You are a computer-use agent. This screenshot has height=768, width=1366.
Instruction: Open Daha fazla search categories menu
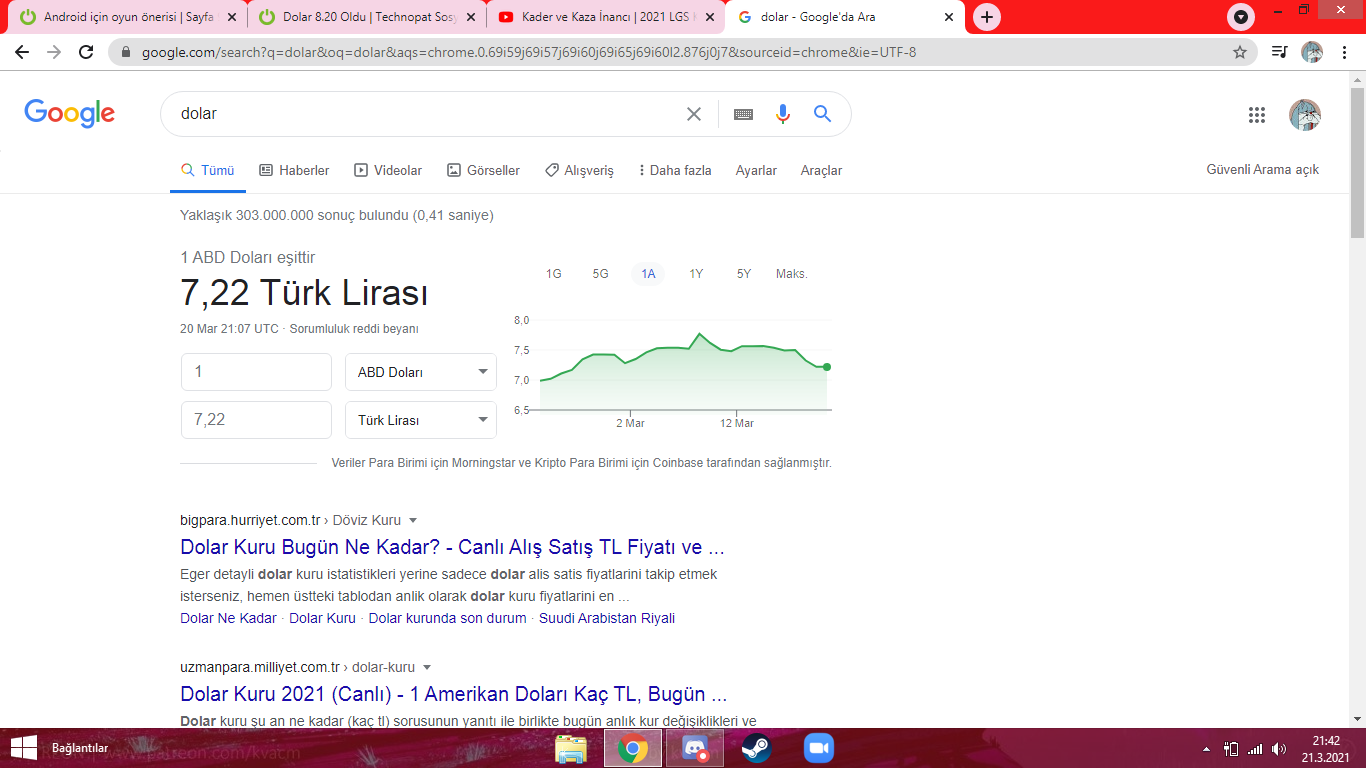tap(675, 171)
